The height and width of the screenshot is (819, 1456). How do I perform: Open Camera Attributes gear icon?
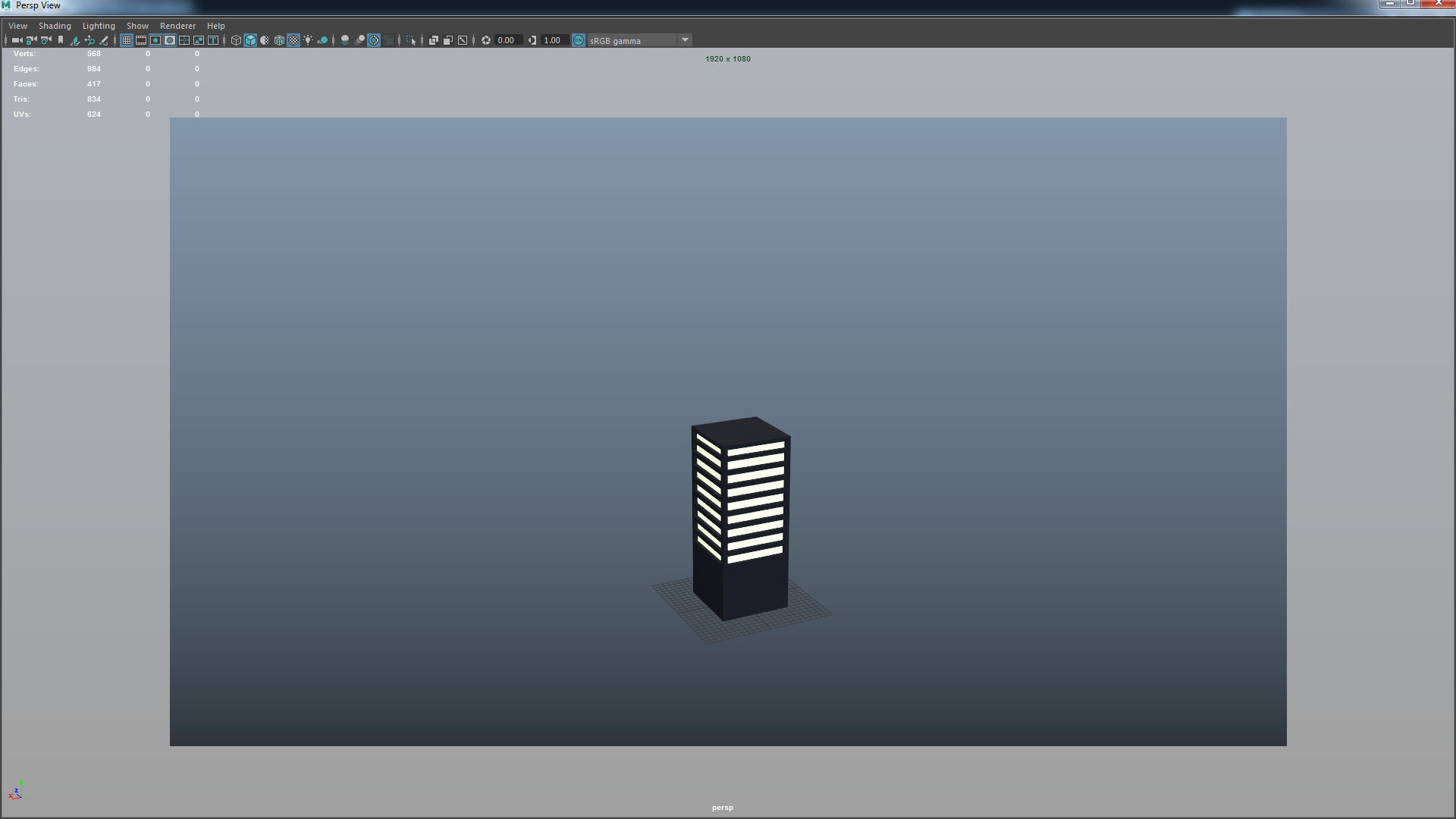click(46, 40)
